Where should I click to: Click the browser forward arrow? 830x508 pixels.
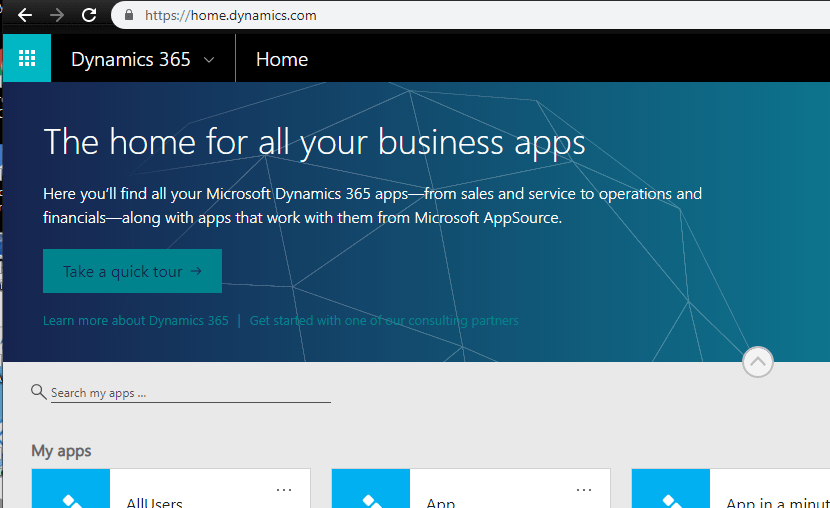coord(57,15)
